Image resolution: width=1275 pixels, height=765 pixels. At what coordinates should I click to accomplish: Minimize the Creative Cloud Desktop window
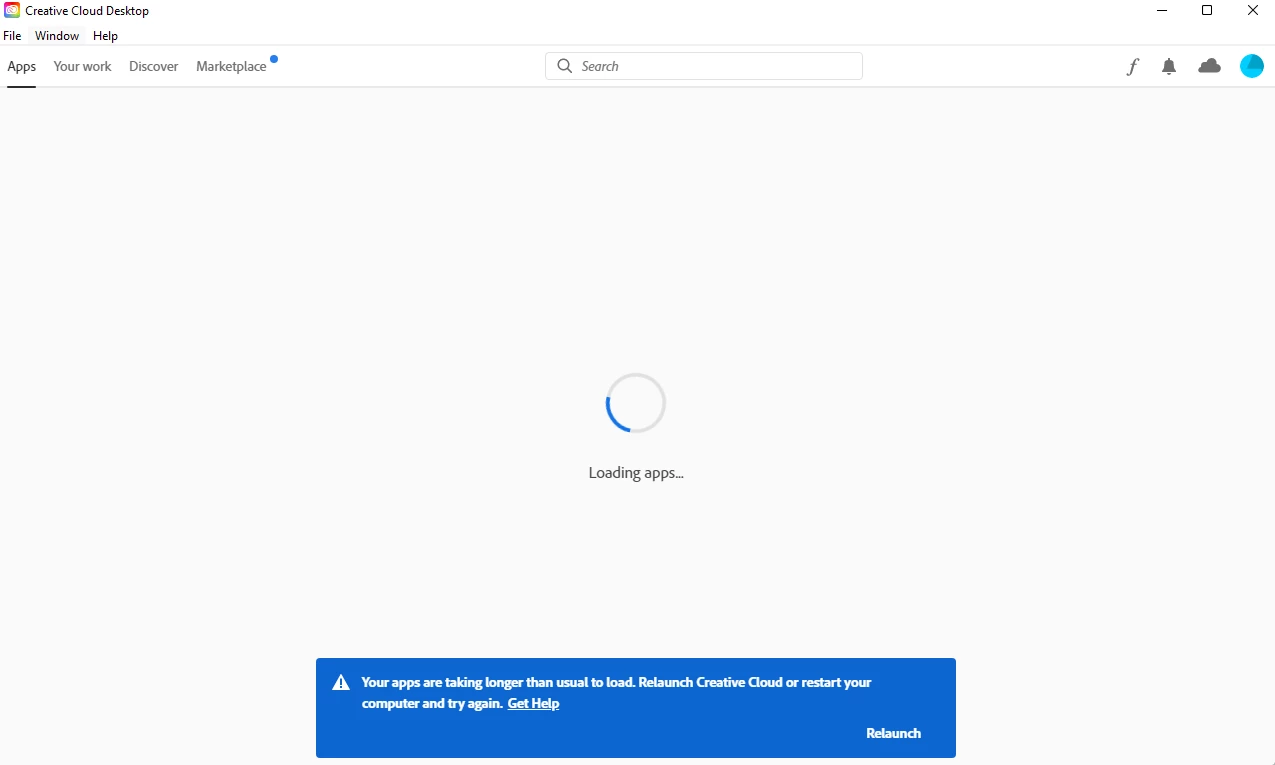(x=1162, y=11)
